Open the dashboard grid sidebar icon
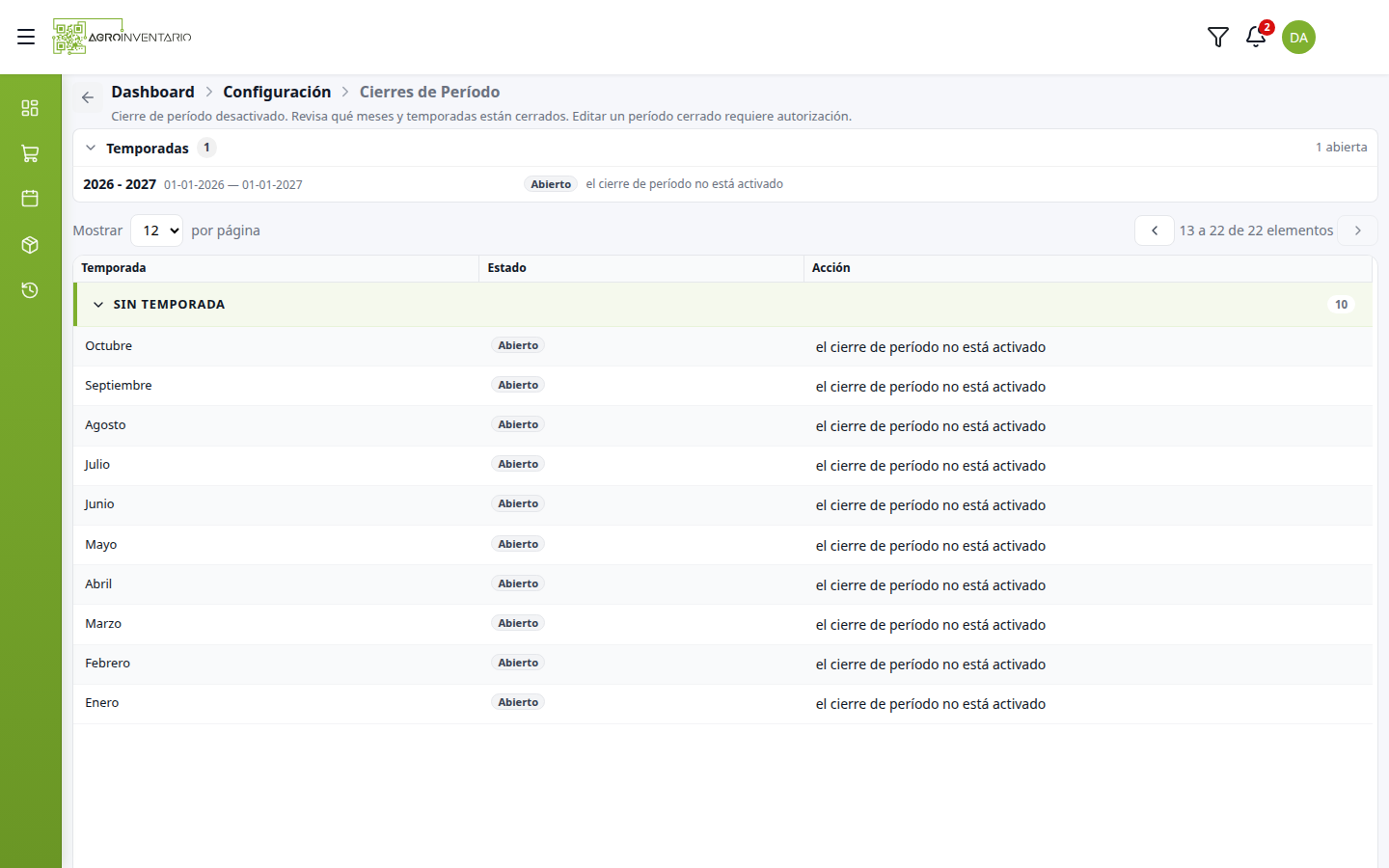The width and height of the screenshot is (1389, 868). (30, 108)
